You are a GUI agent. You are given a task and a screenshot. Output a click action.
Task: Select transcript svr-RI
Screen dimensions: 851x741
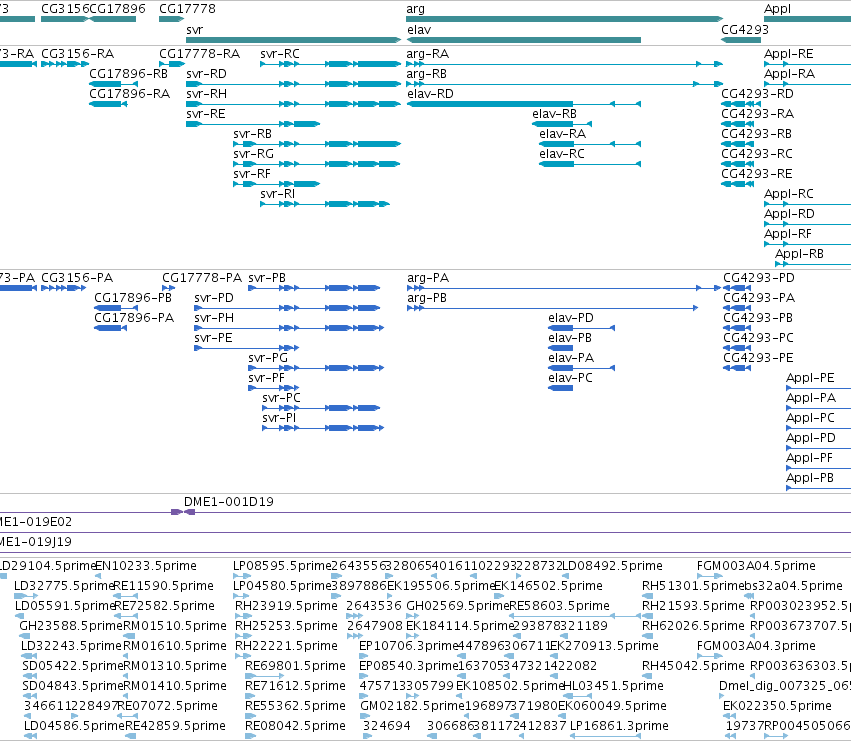pos(325,204)
